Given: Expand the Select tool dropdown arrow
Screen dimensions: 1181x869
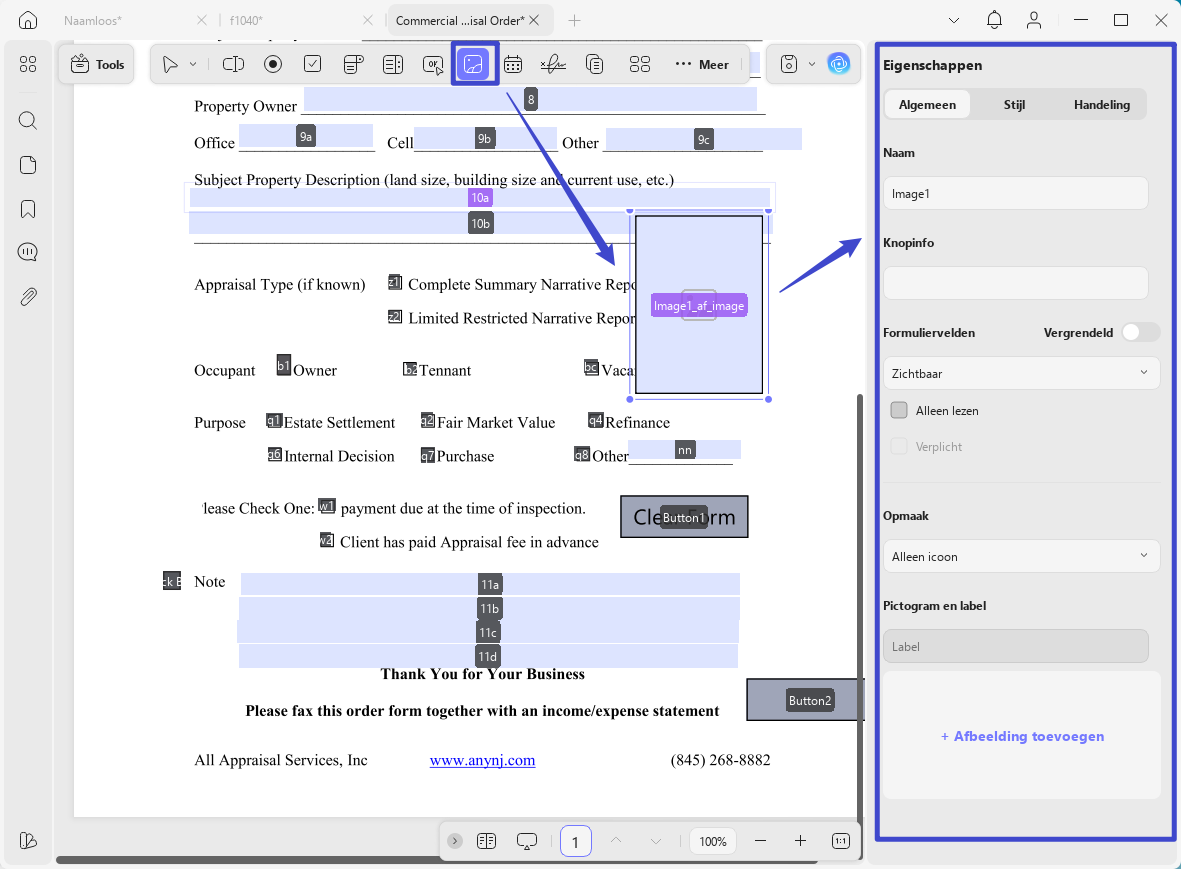Looking at the screenshot, I should pyautogui.click(x=193, y=65).
